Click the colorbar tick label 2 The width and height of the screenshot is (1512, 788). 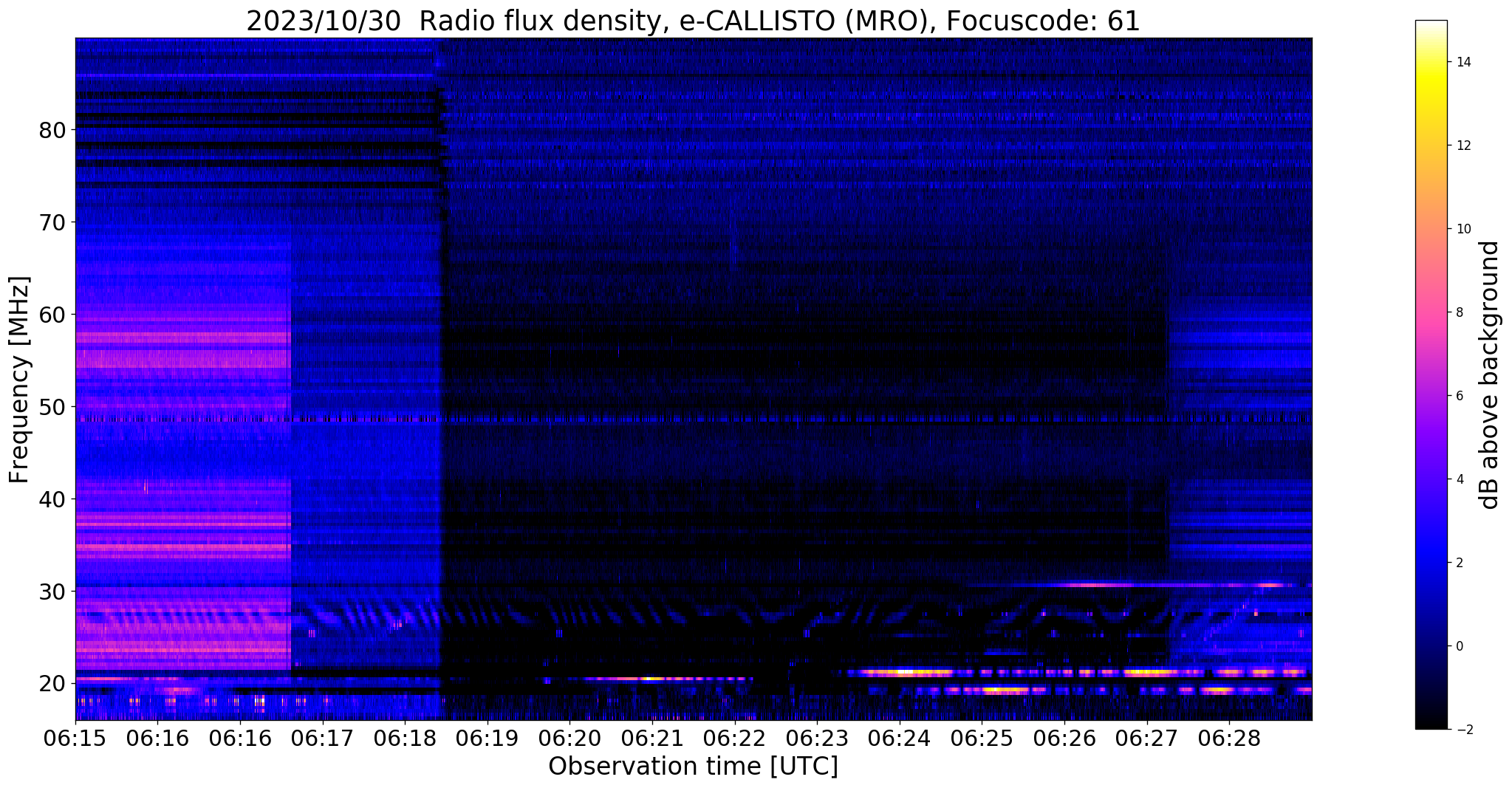[x=1458, y=563]
